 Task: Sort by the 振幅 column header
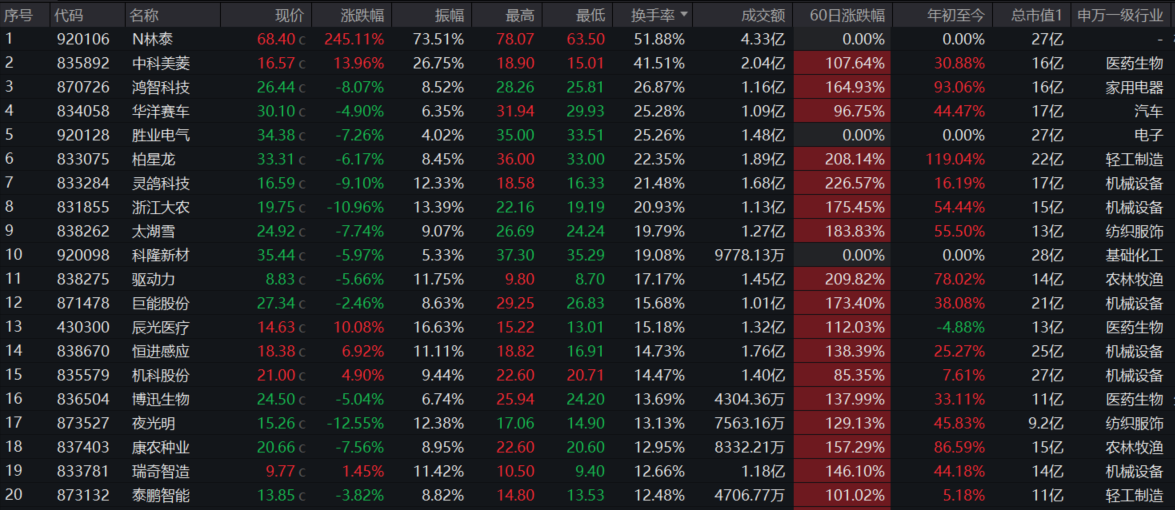(450, 15)
